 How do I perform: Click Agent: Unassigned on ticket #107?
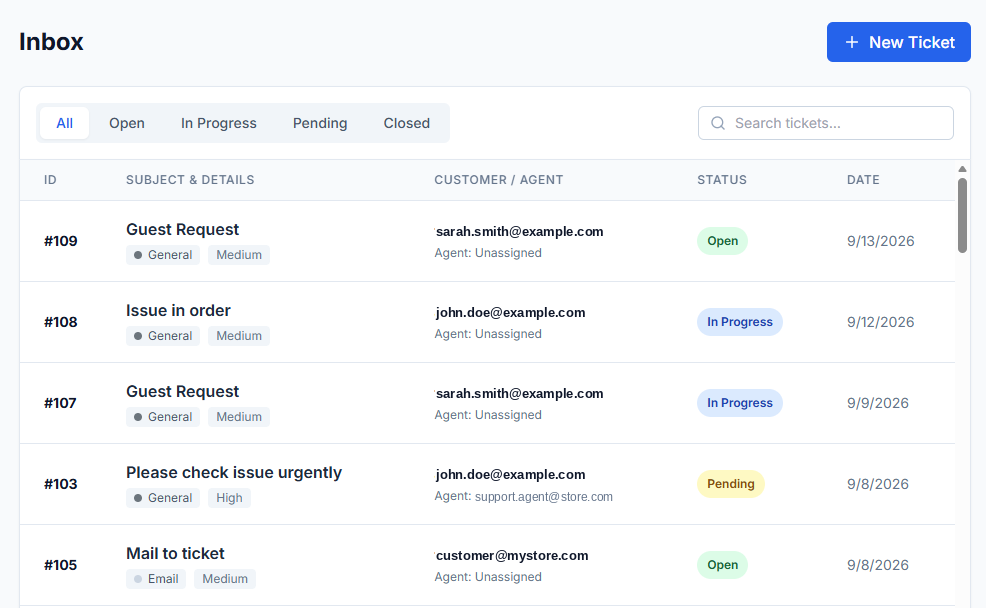point(488,415)
